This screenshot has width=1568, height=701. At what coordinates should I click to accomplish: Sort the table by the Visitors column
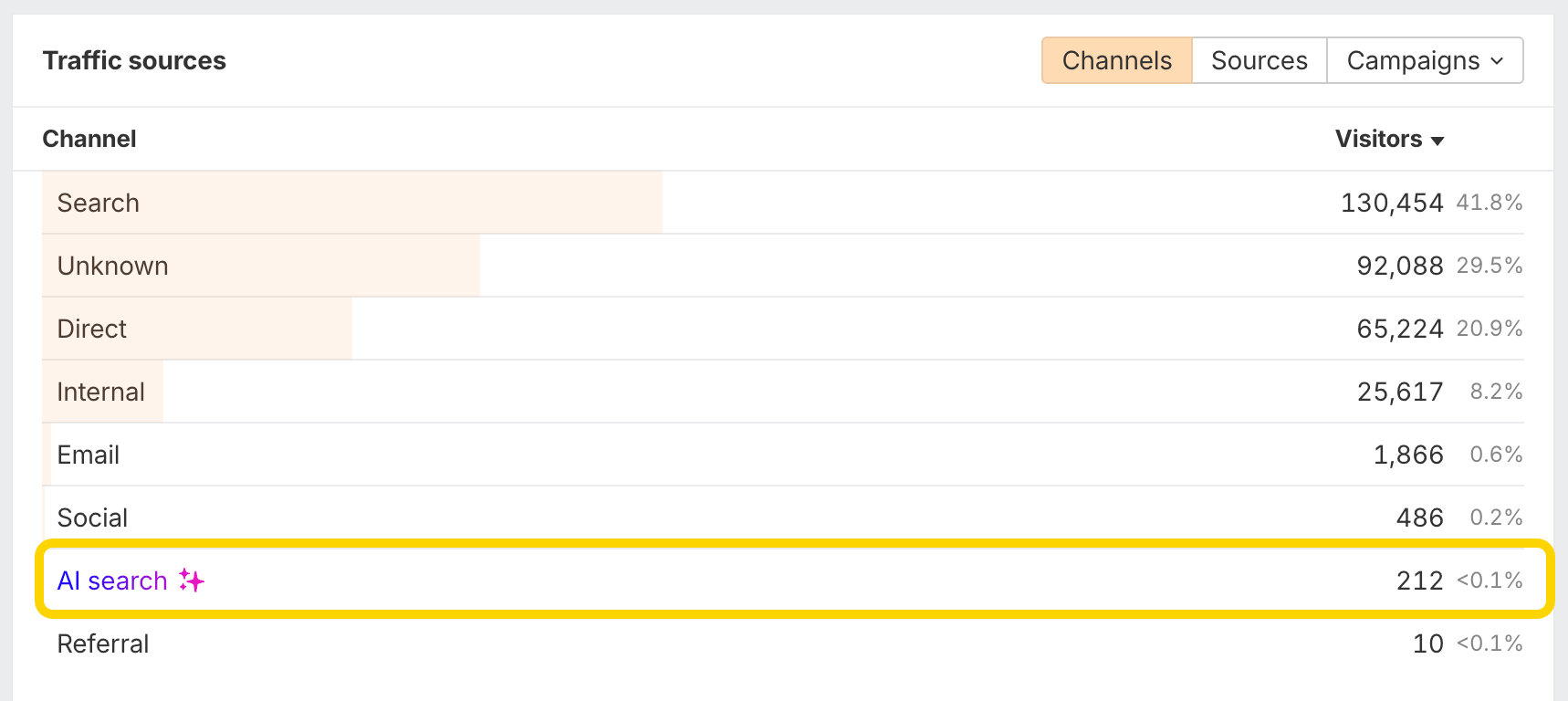point(1381,139)
